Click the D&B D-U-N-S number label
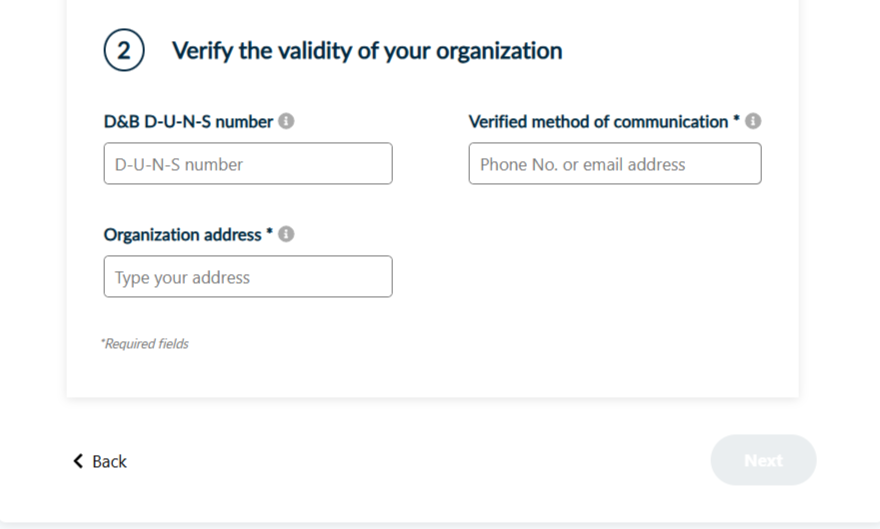 188,122
